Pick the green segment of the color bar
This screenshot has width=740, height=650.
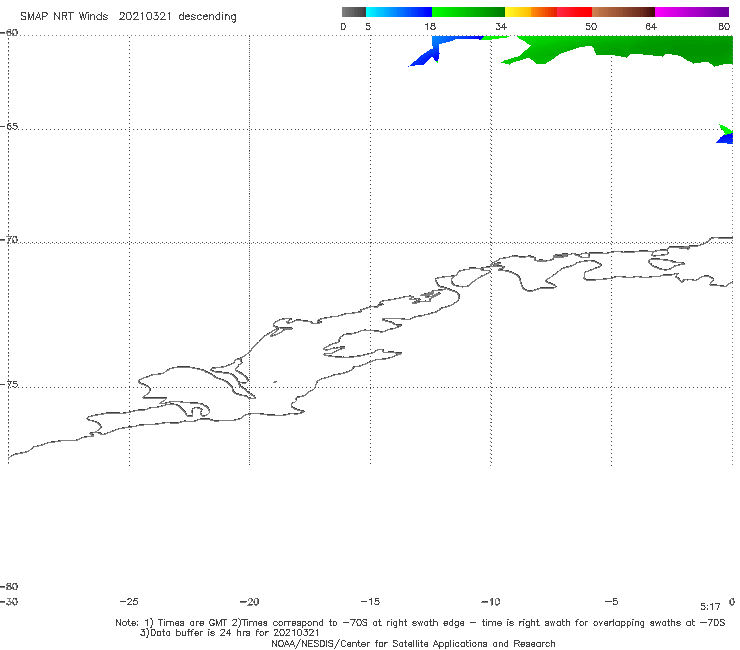[x=468, y=12]
